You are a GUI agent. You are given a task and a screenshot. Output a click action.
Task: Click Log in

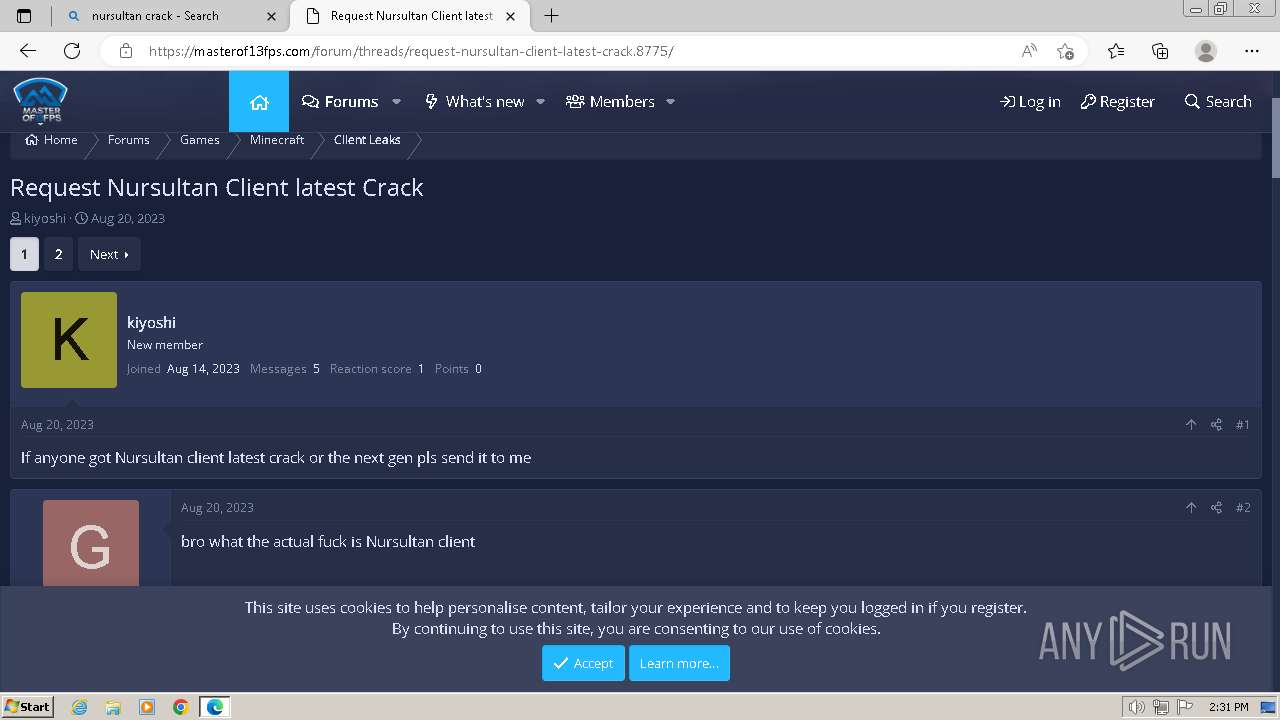click(x=1030, y=102)
